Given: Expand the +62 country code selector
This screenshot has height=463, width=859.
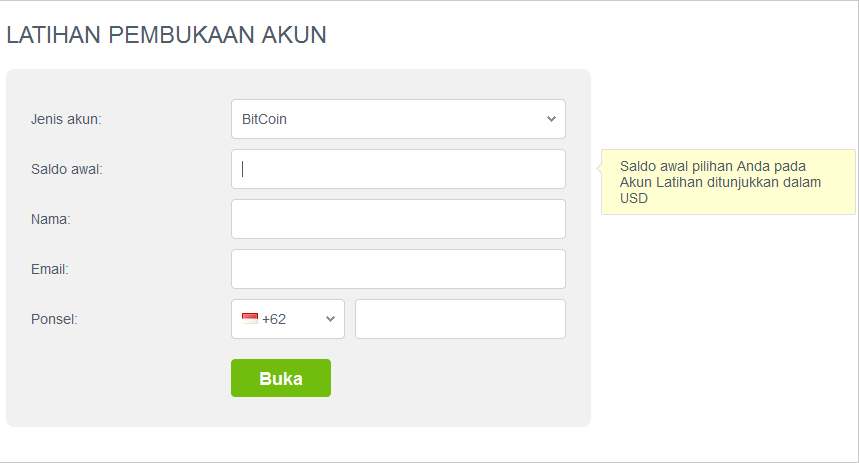Looking at the screenshot, I should (288, 319).
